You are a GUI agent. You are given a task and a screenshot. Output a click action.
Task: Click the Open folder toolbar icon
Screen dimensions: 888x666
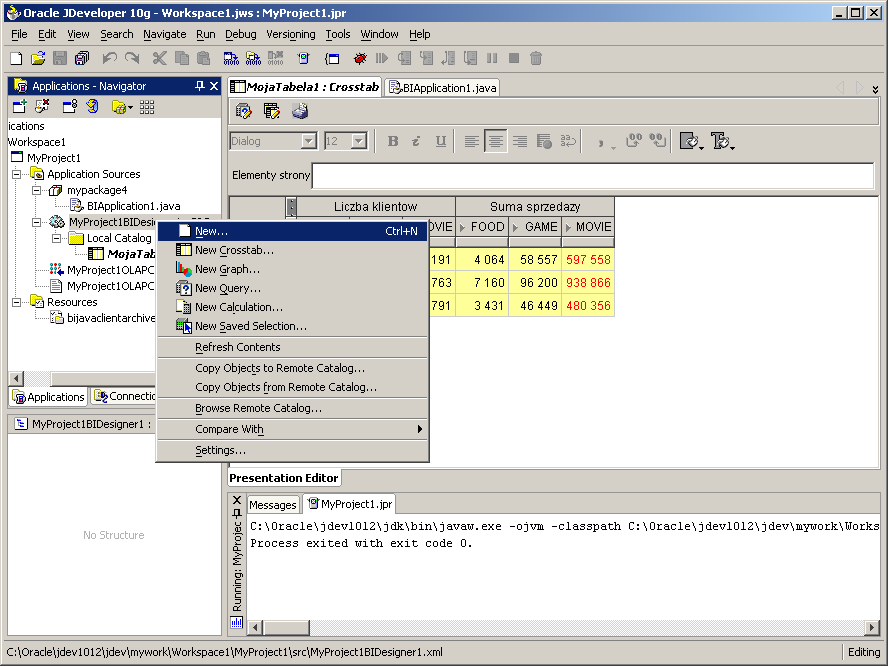pos(38,58)
